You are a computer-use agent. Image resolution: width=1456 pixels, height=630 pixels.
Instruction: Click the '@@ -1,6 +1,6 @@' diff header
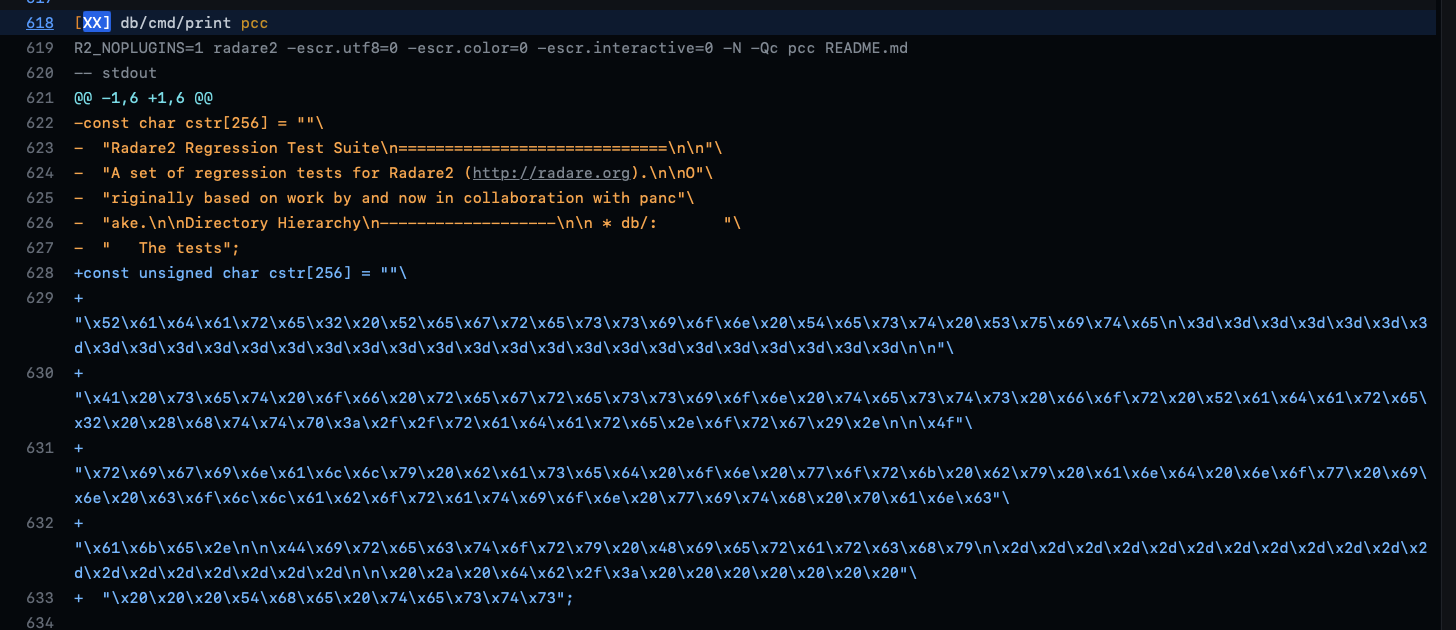pos(143,98)
